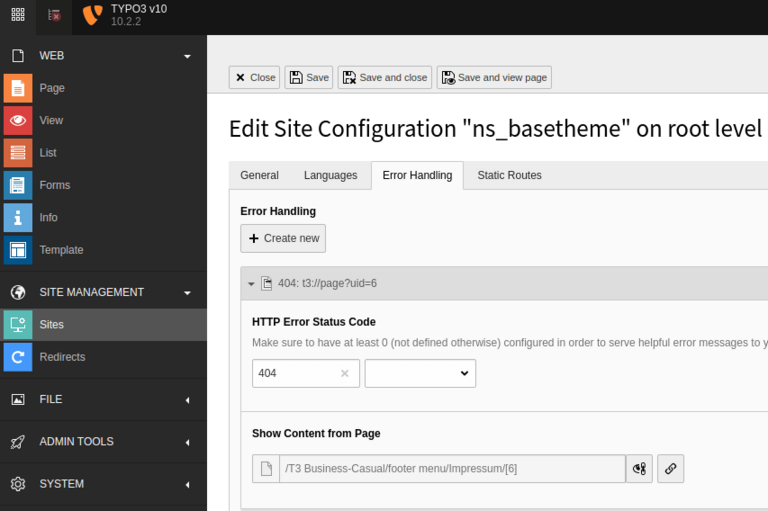Expand the ADMIN TOOLS module group
This screenshot has width=768, height=511.
pos(187,442)
